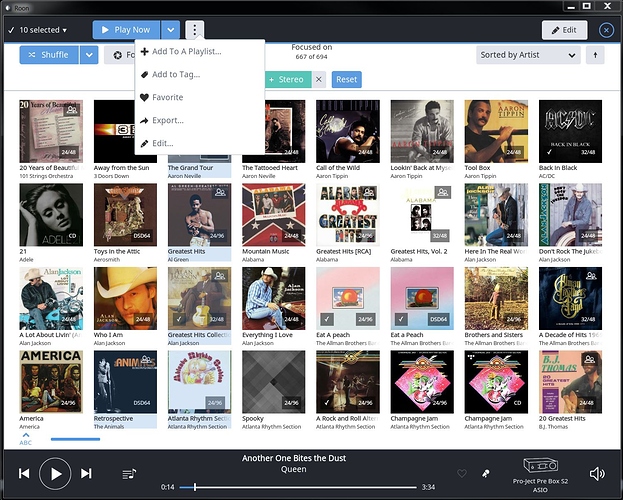Click the CD badge on Adele 21
This screenshot has height=500, width=623.
pos(72,236)
